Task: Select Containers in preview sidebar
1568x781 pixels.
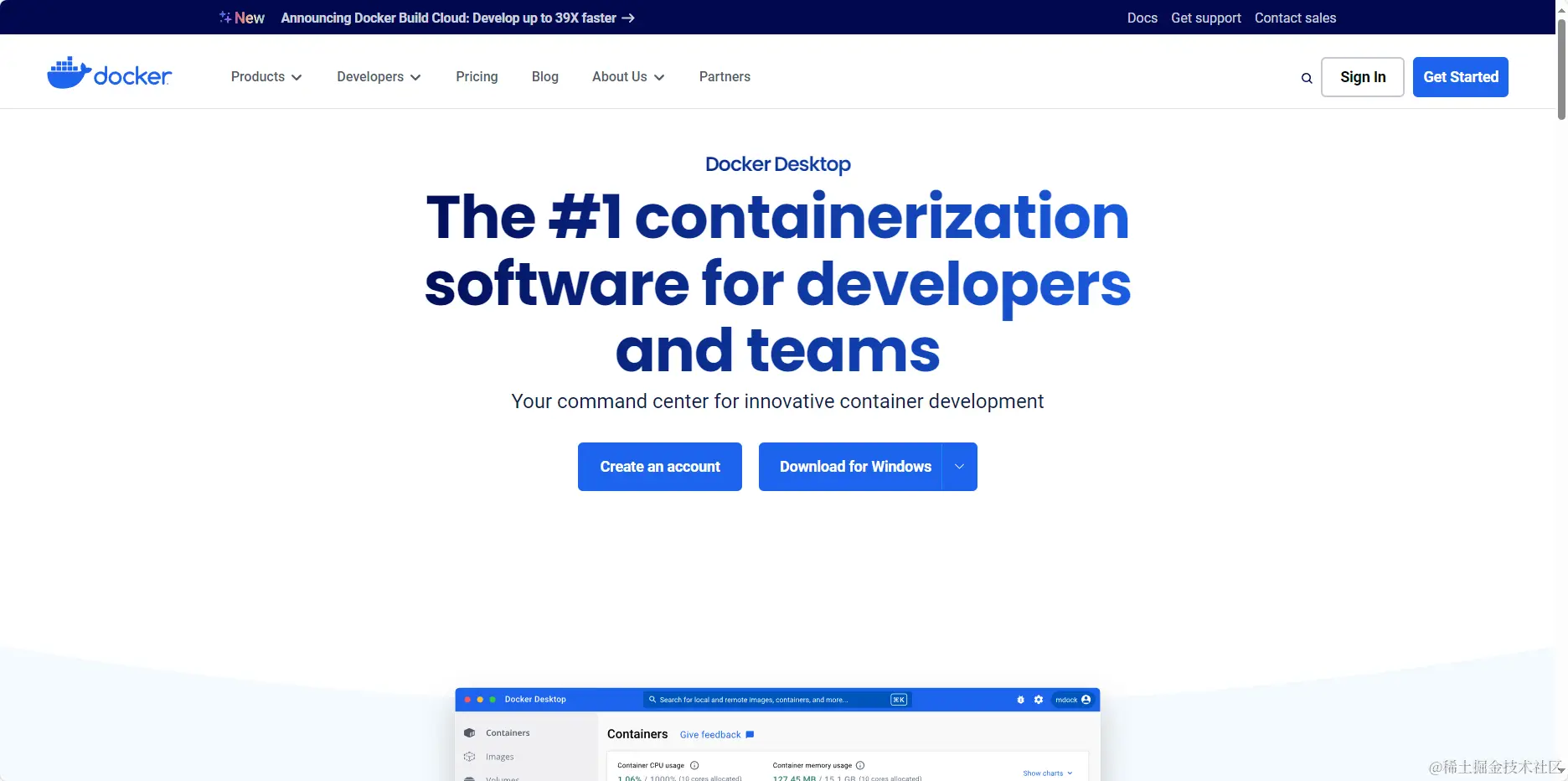Action: (508, 732)
